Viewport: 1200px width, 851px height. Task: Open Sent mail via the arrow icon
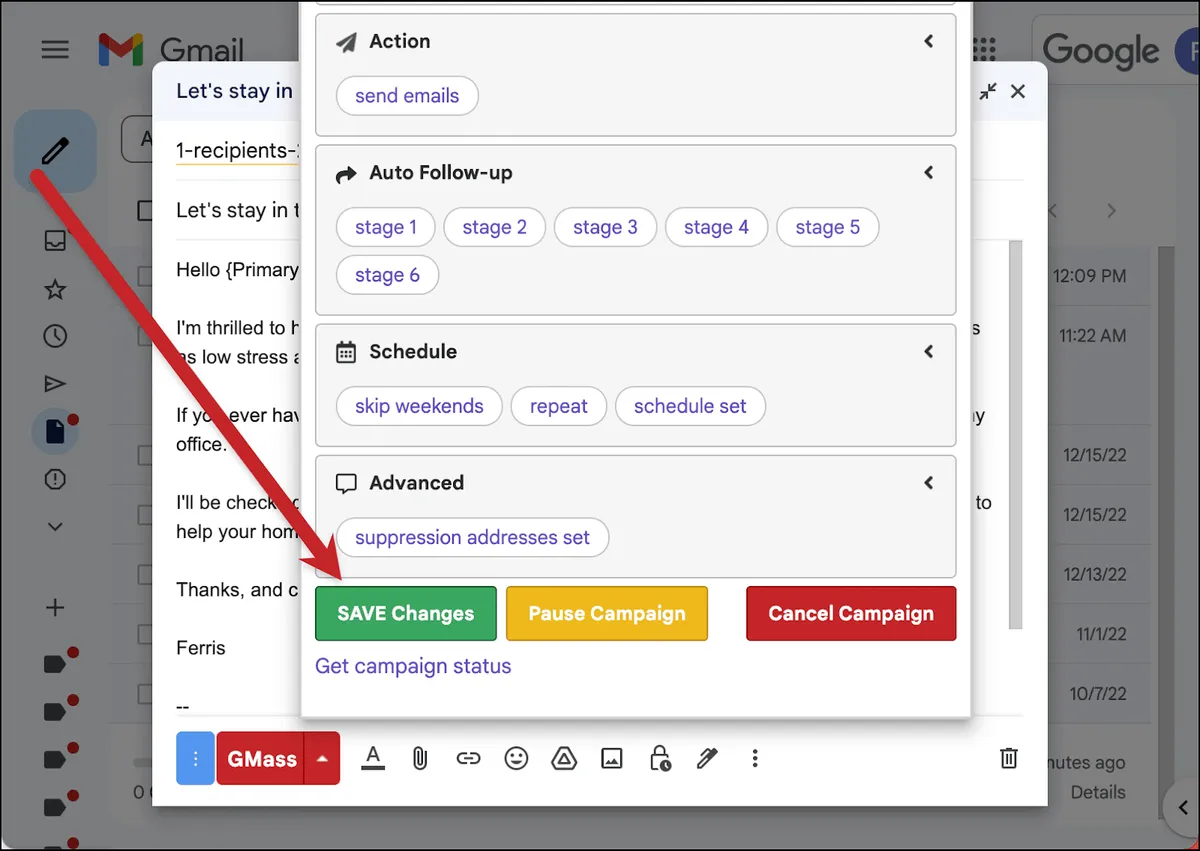[55, 384]
